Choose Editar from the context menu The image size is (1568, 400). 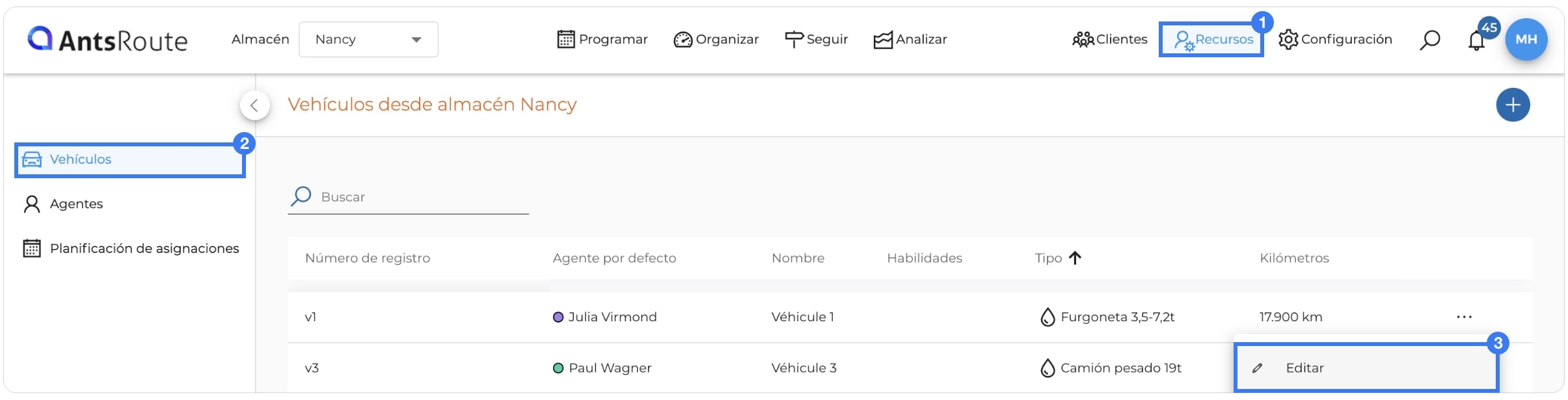point(1366,368)
